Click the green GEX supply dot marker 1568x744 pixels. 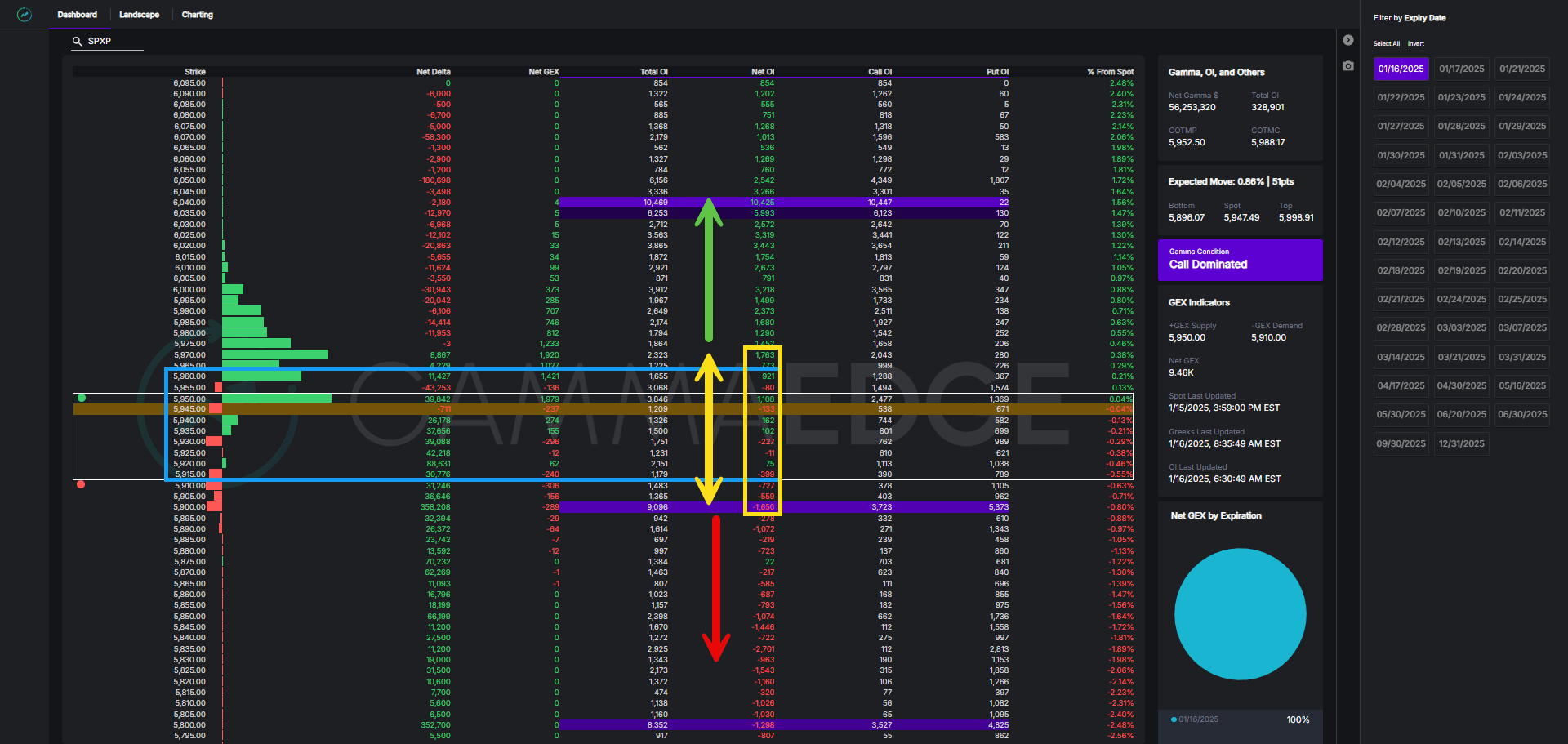(x=81, y=398)
